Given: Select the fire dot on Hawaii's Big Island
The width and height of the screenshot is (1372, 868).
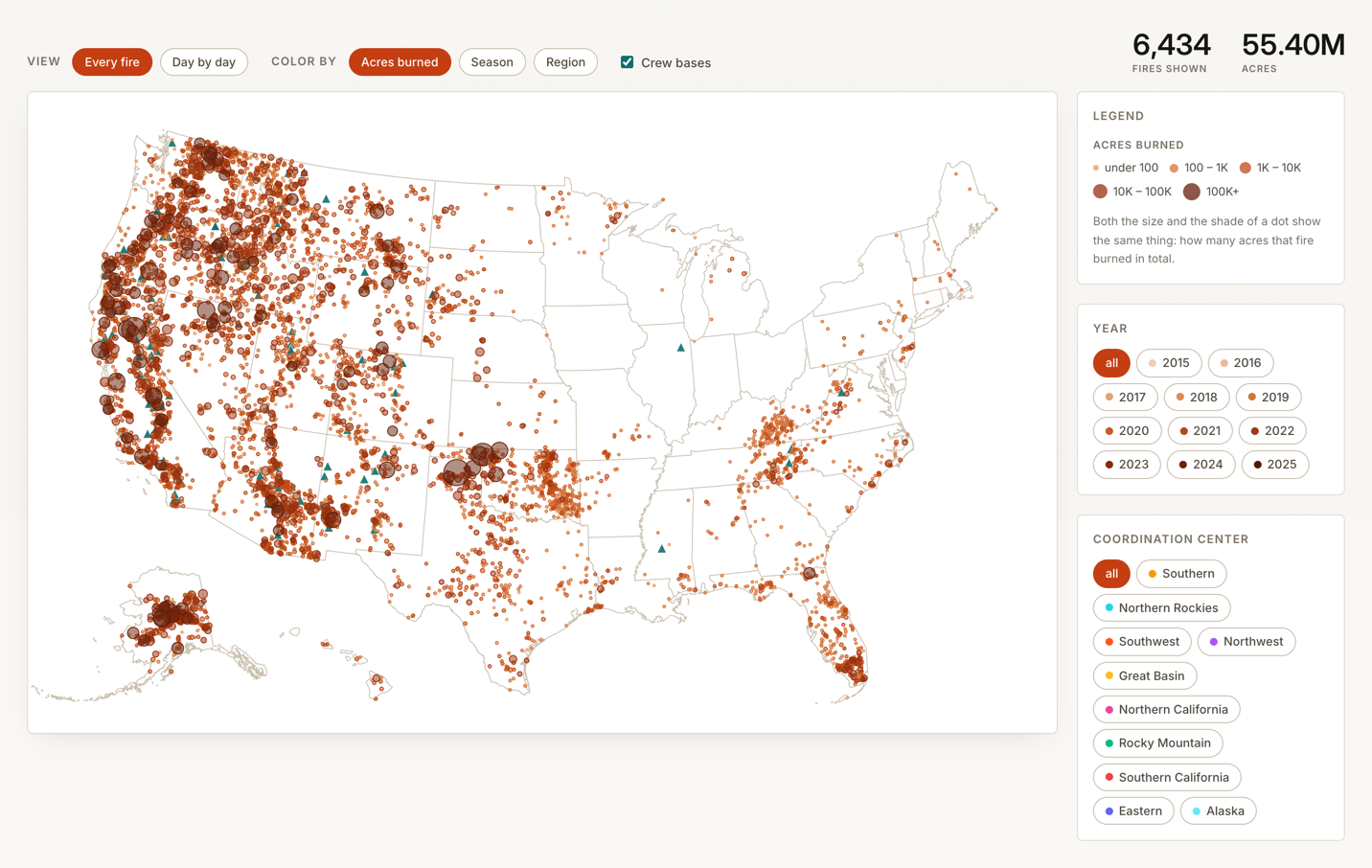Looking at the screenshot, I should [377, 681].
